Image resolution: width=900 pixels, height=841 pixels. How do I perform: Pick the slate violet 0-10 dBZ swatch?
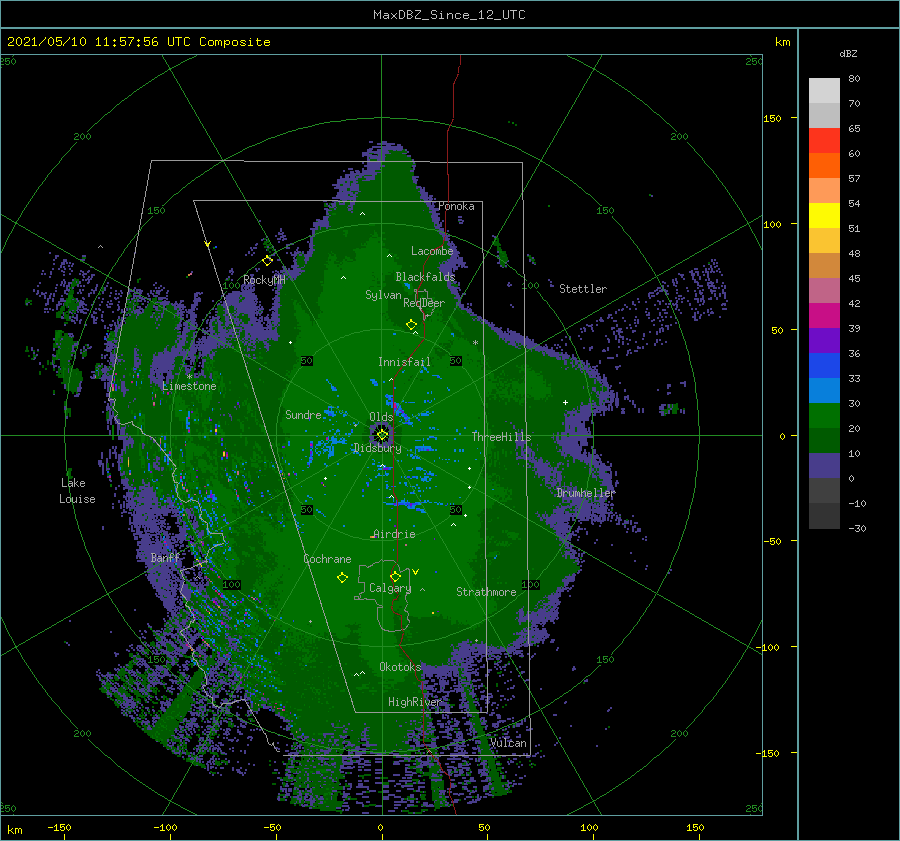pos(824,465)
